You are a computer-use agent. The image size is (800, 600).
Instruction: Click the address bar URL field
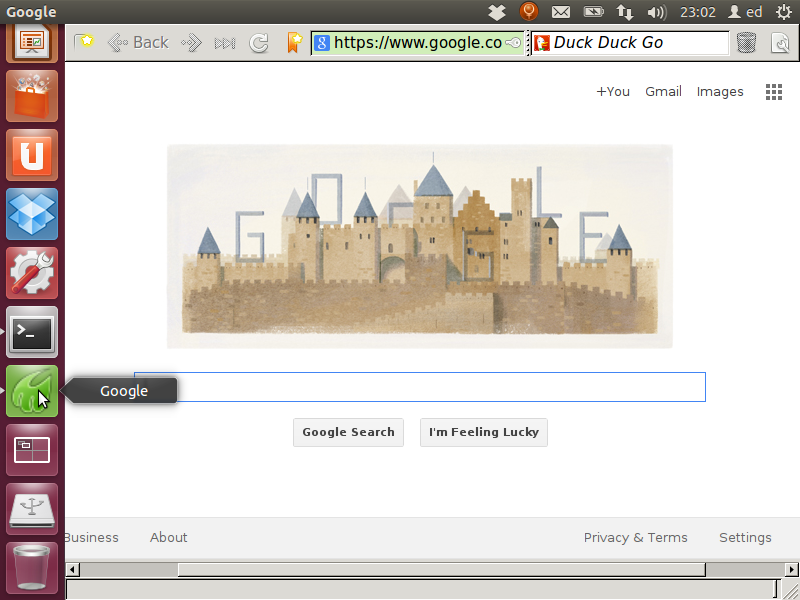418,43
